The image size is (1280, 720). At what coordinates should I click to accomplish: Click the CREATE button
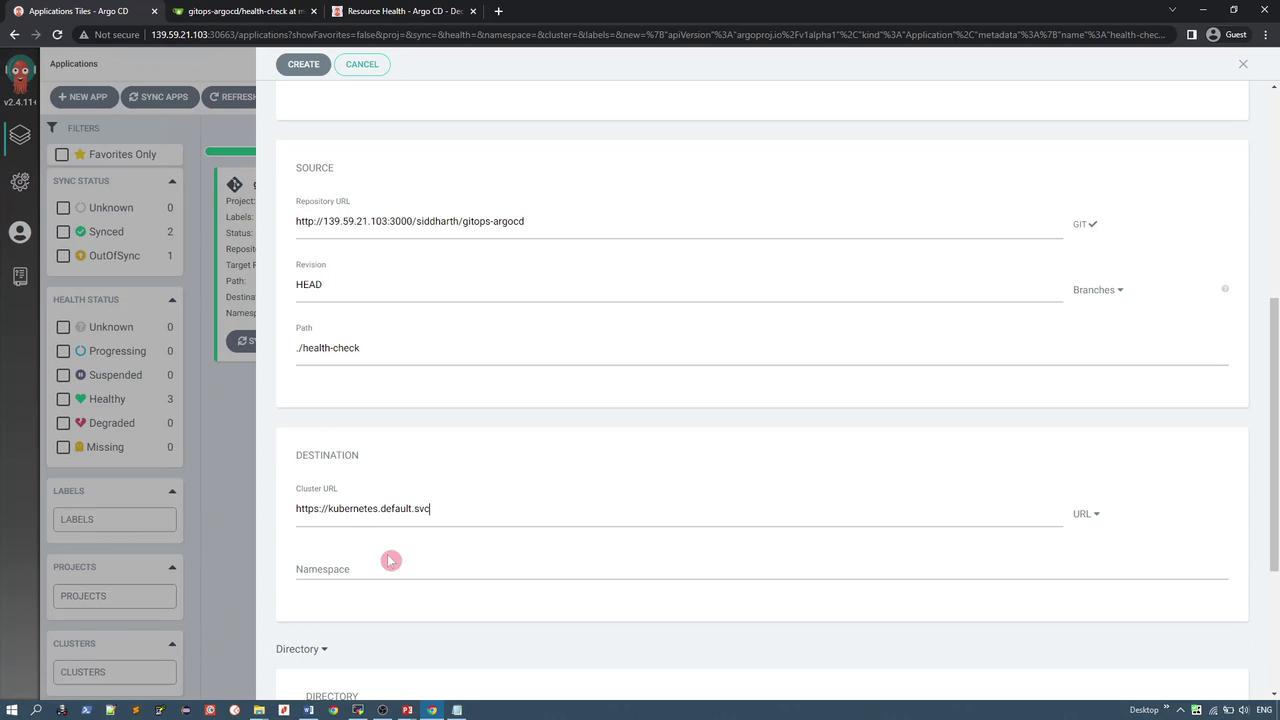point(303,64)
